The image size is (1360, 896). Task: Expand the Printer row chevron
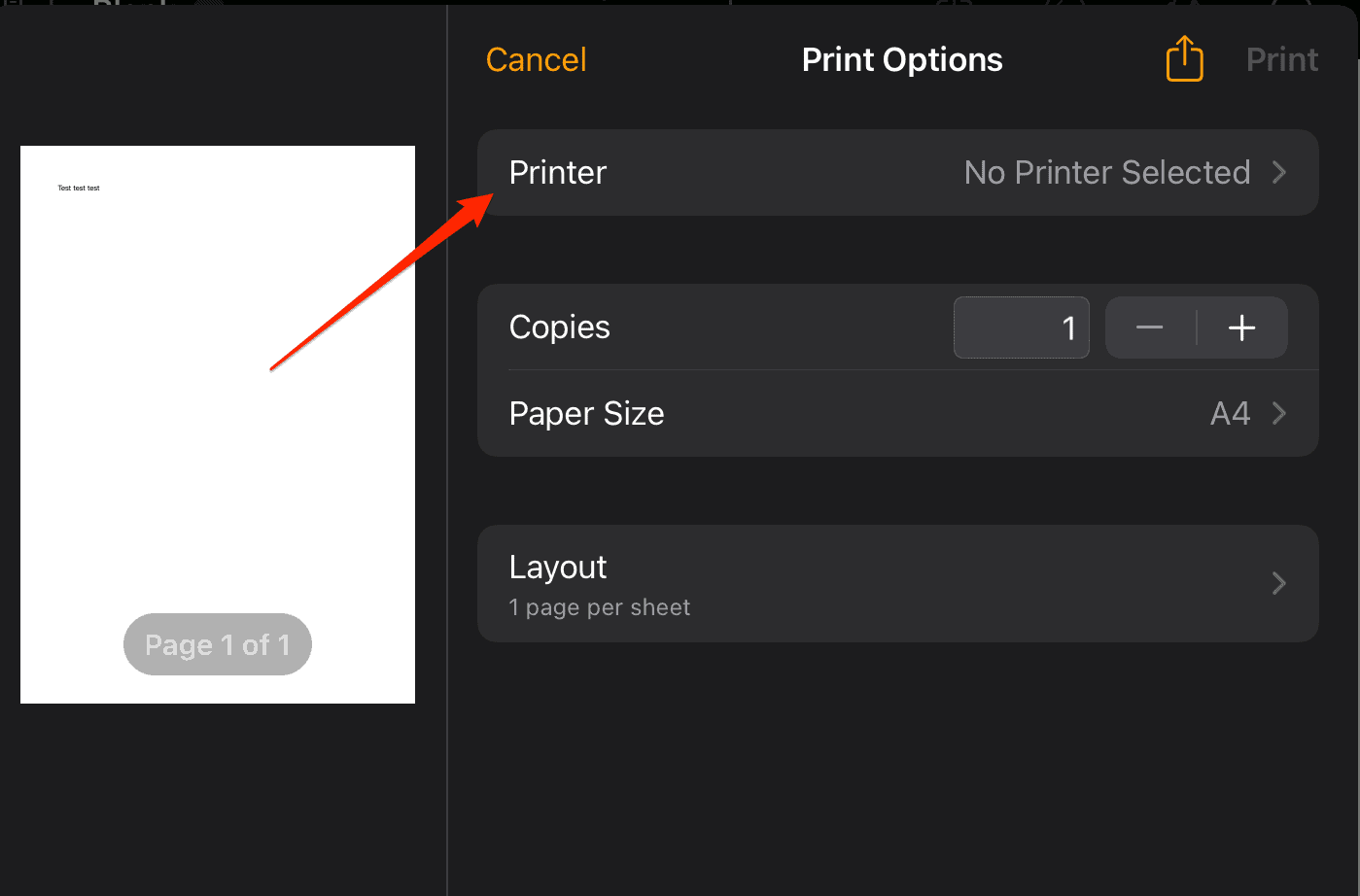1279,173
